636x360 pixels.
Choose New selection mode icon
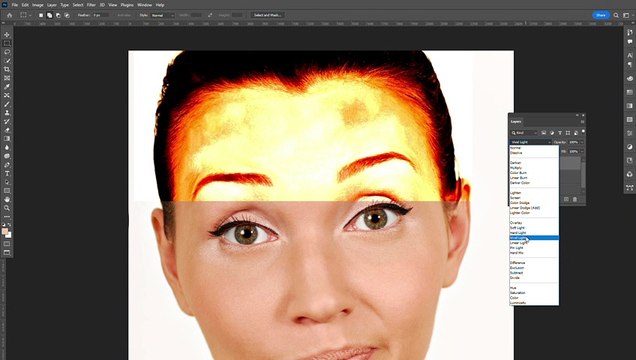point(41,15)
